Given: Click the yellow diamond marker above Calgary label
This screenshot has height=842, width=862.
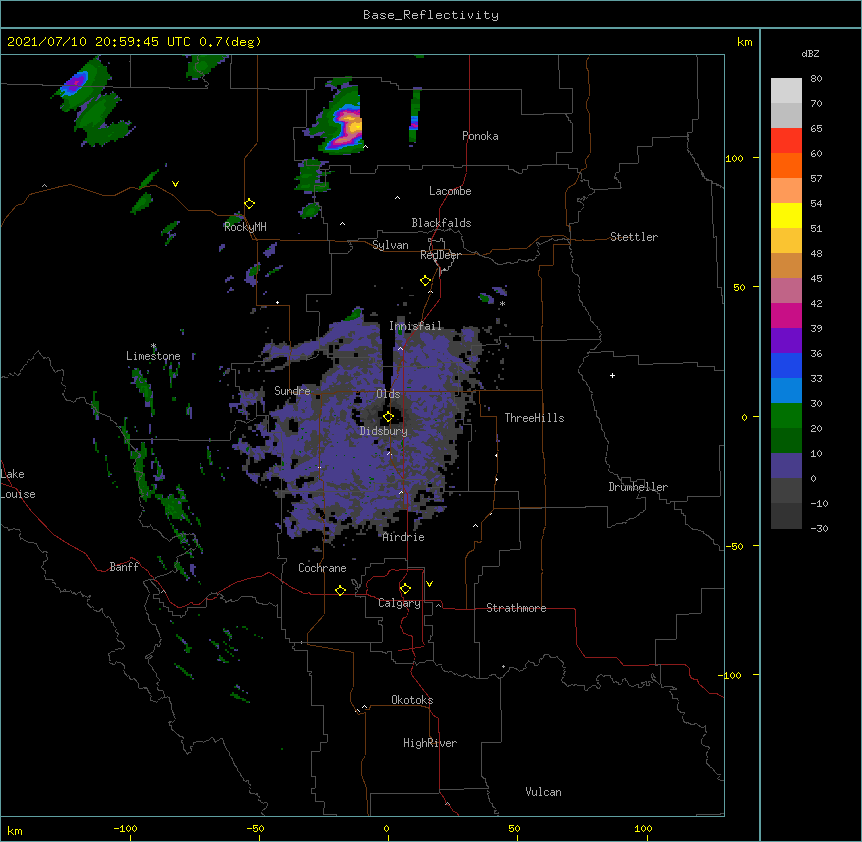Looking at the screenshot, I should [405, 589].
